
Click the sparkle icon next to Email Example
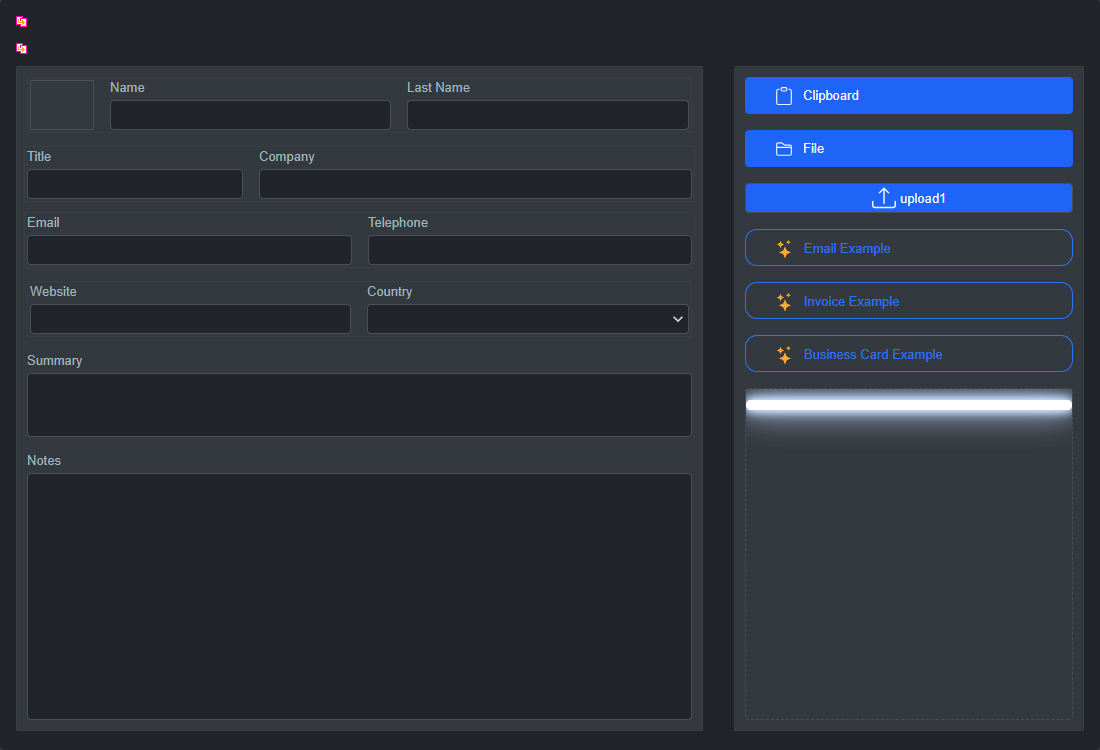tap(784, 248)
